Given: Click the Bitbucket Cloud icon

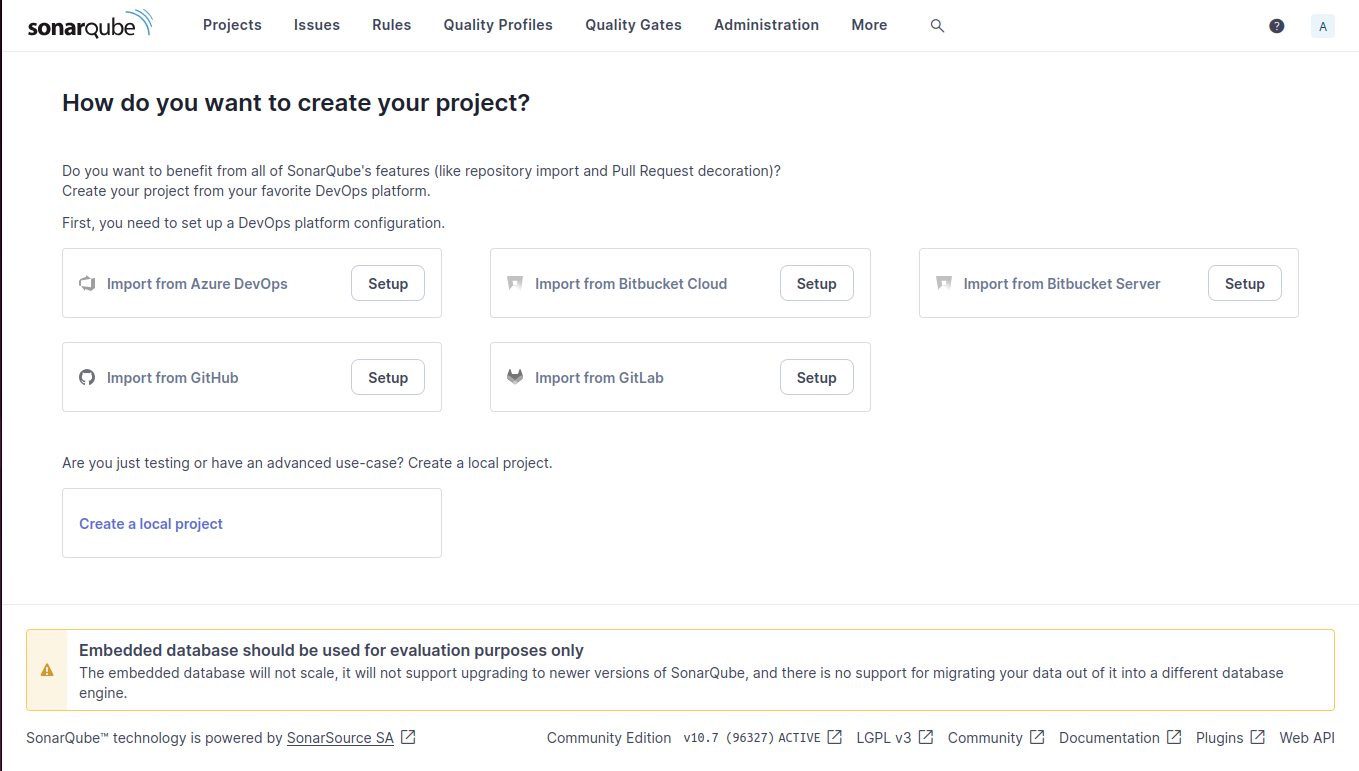Looking at the screenshot, I should coord(515,284).
